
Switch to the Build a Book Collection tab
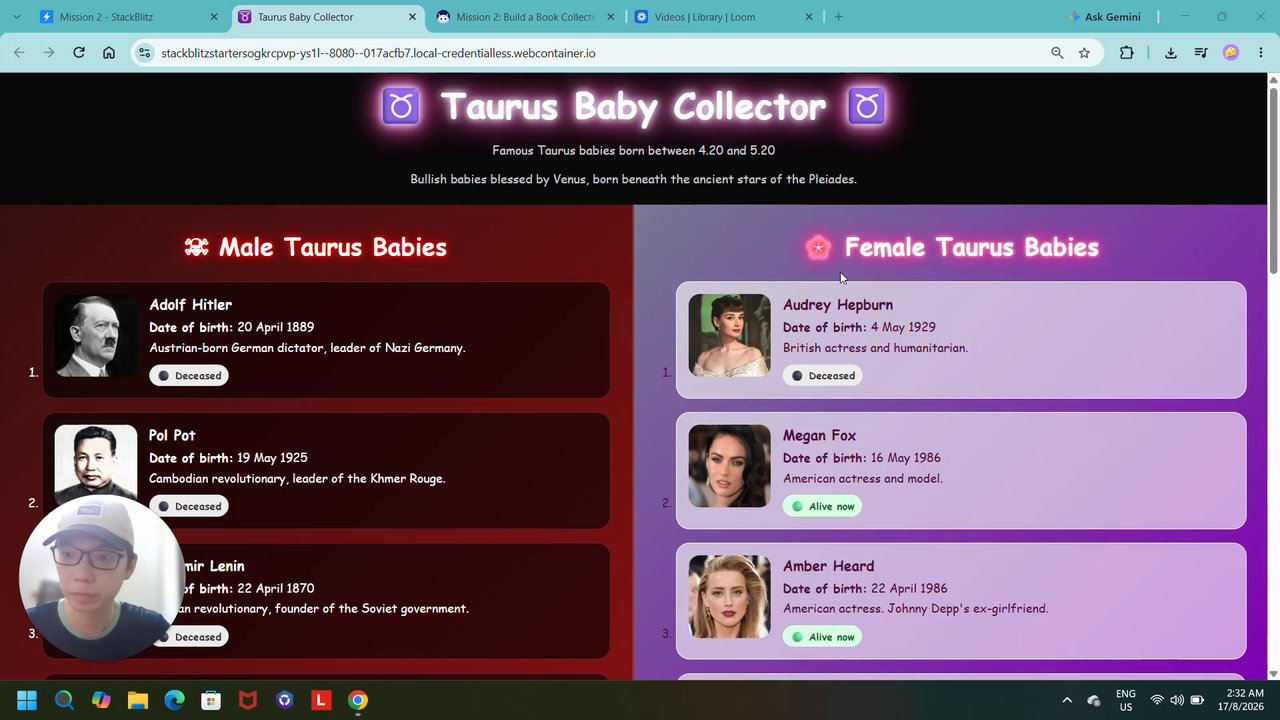tap(526, 17)
